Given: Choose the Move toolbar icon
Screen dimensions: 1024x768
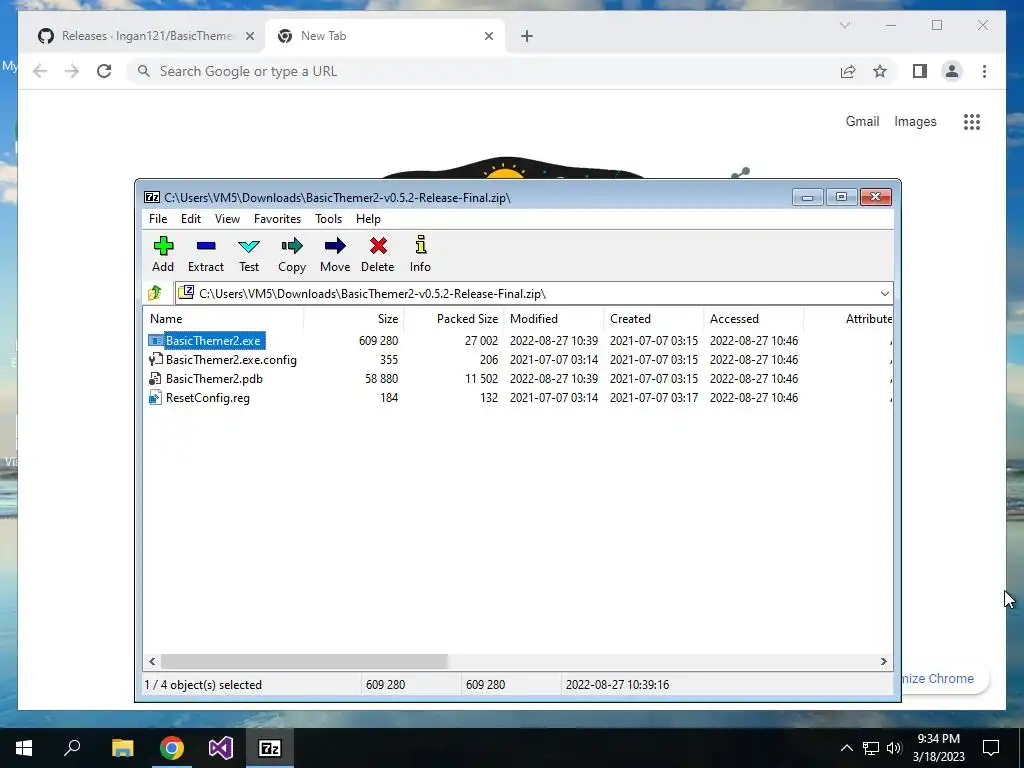Looking at the screenshot, I should click(335, 246).
